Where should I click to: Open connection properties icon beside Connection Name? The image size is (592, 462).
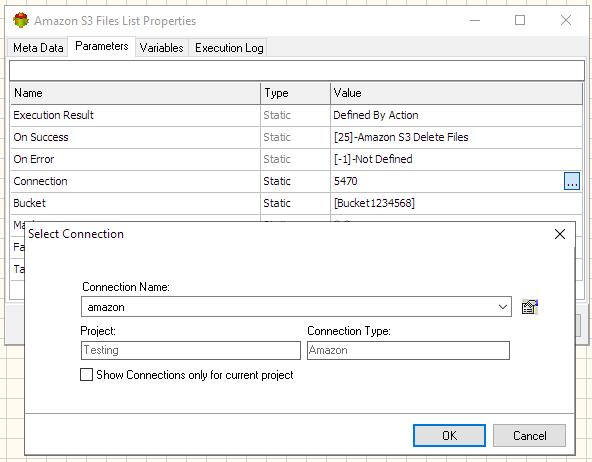coord(529,307)
